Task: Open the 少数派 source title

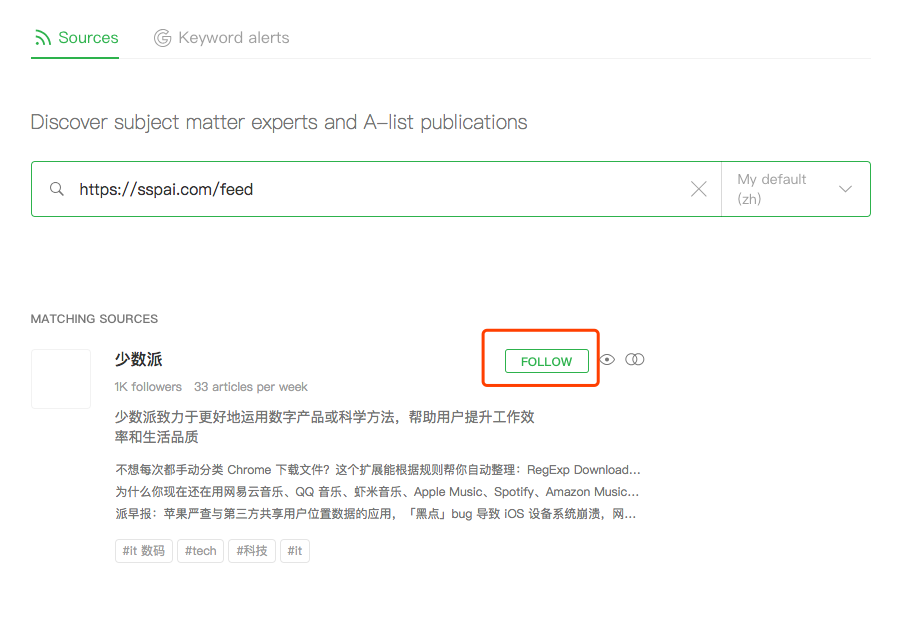Action: click(138, 360)
